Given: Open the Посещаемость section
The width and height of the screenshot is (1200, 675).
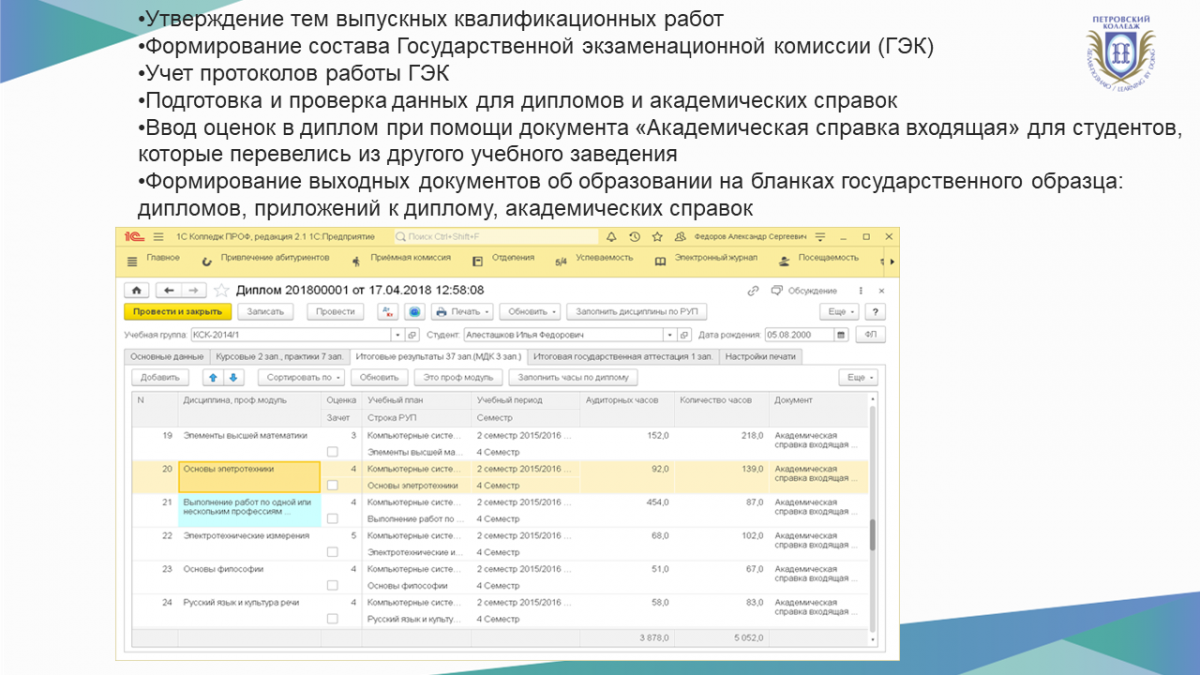Looking at the screenshot, I should pos(828,258).
